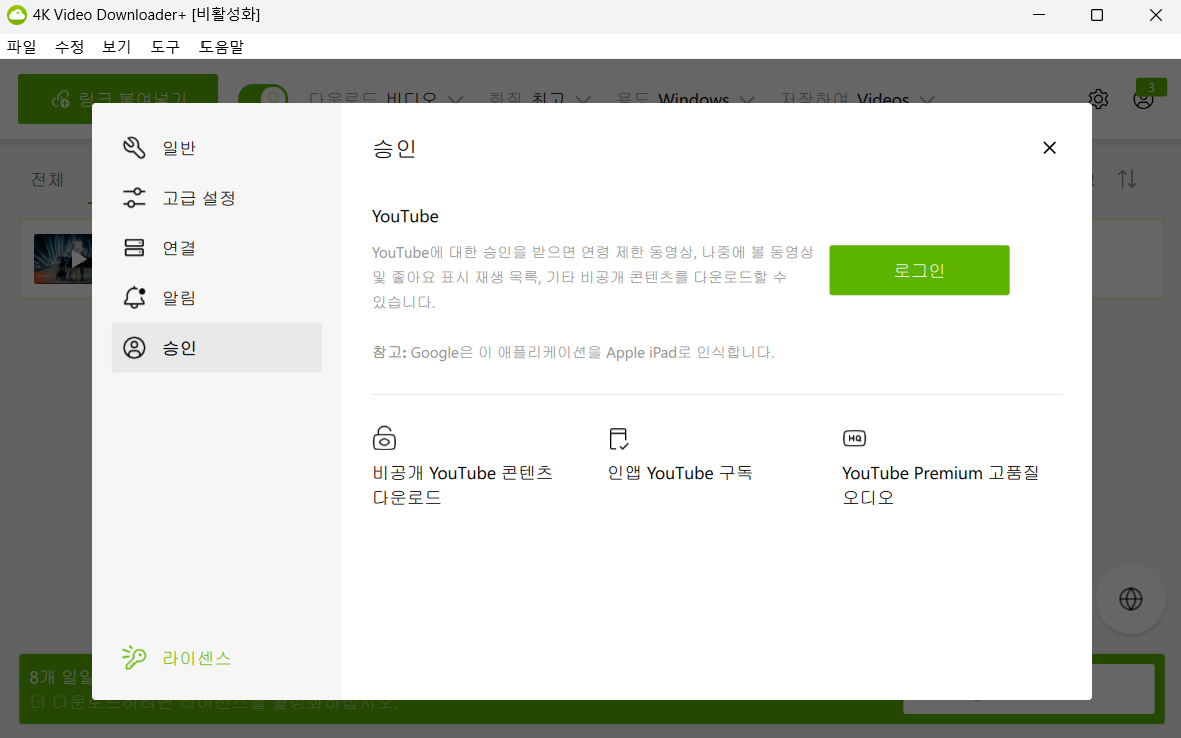Click the settings gear icon in toolbar
This screenshot has height=738, width=1181.
1098,99
